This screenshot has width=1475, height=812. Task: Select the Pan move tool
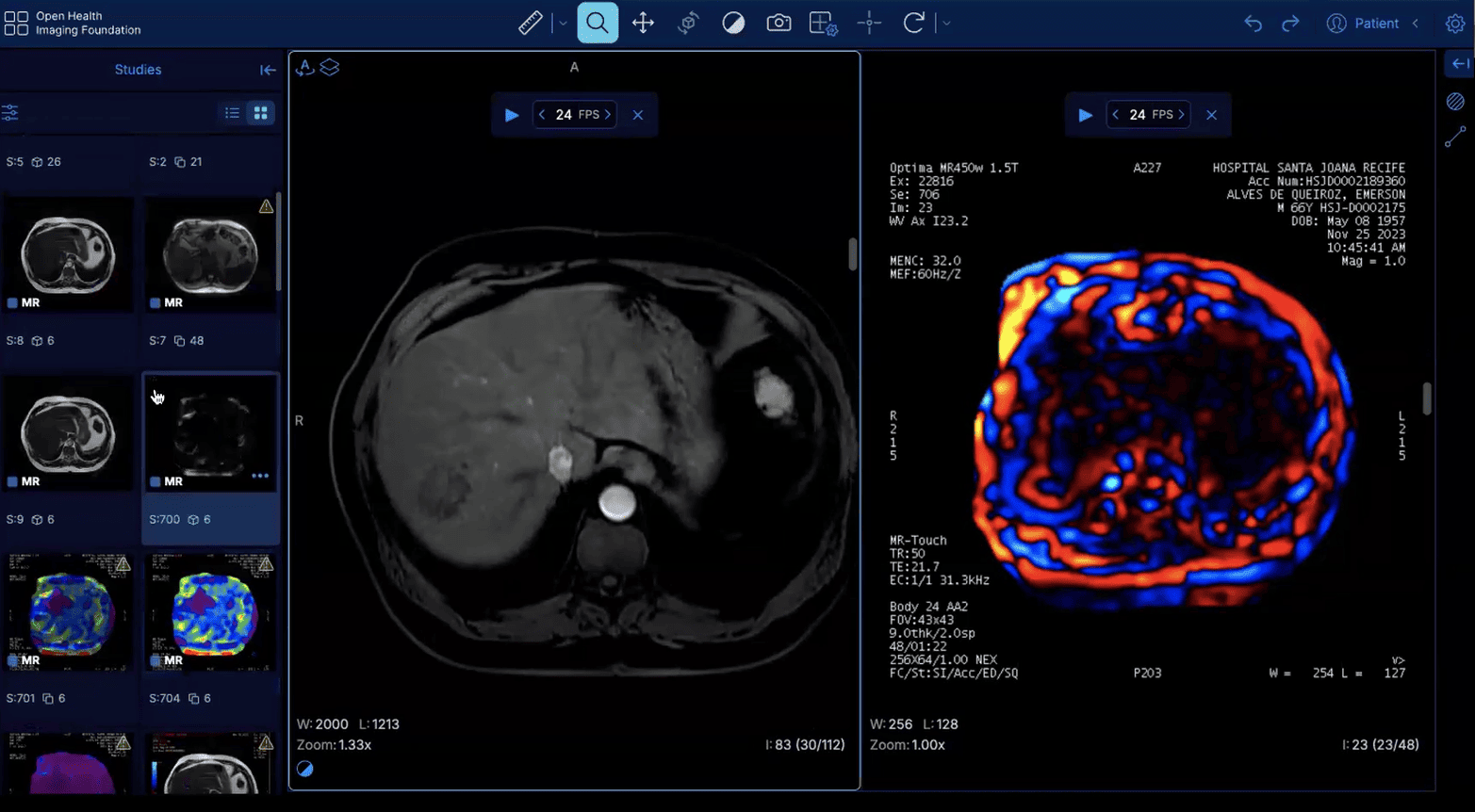click(643, 23)
